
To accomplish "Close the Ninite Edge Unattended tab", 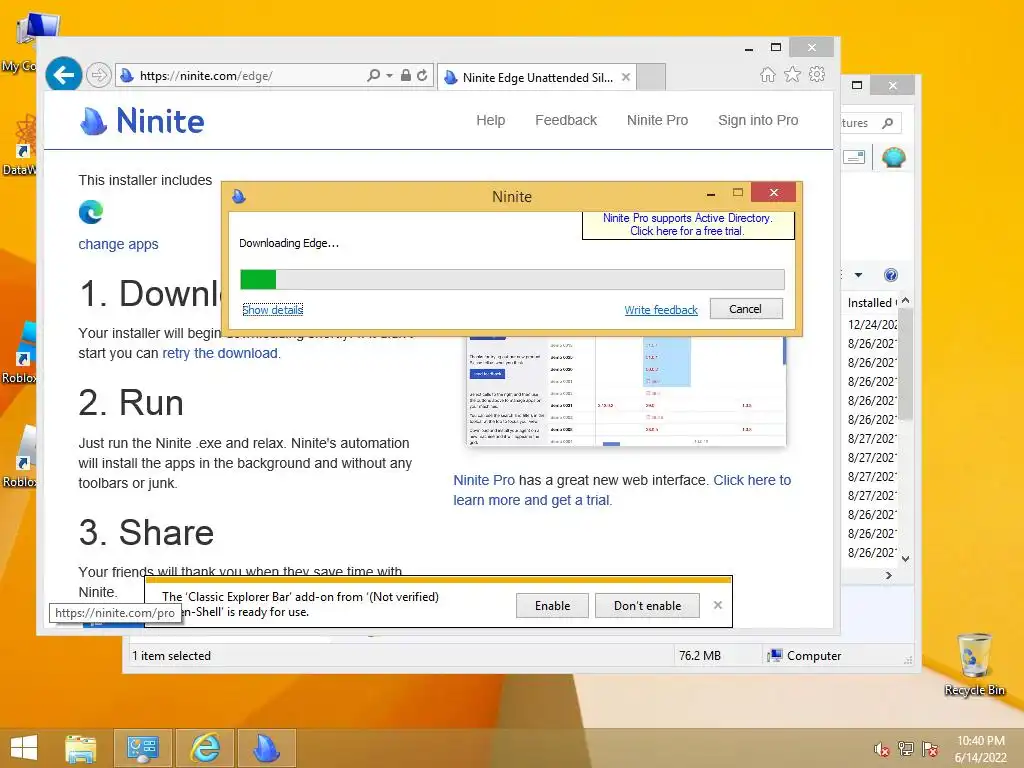I will [x=626, y=77].
